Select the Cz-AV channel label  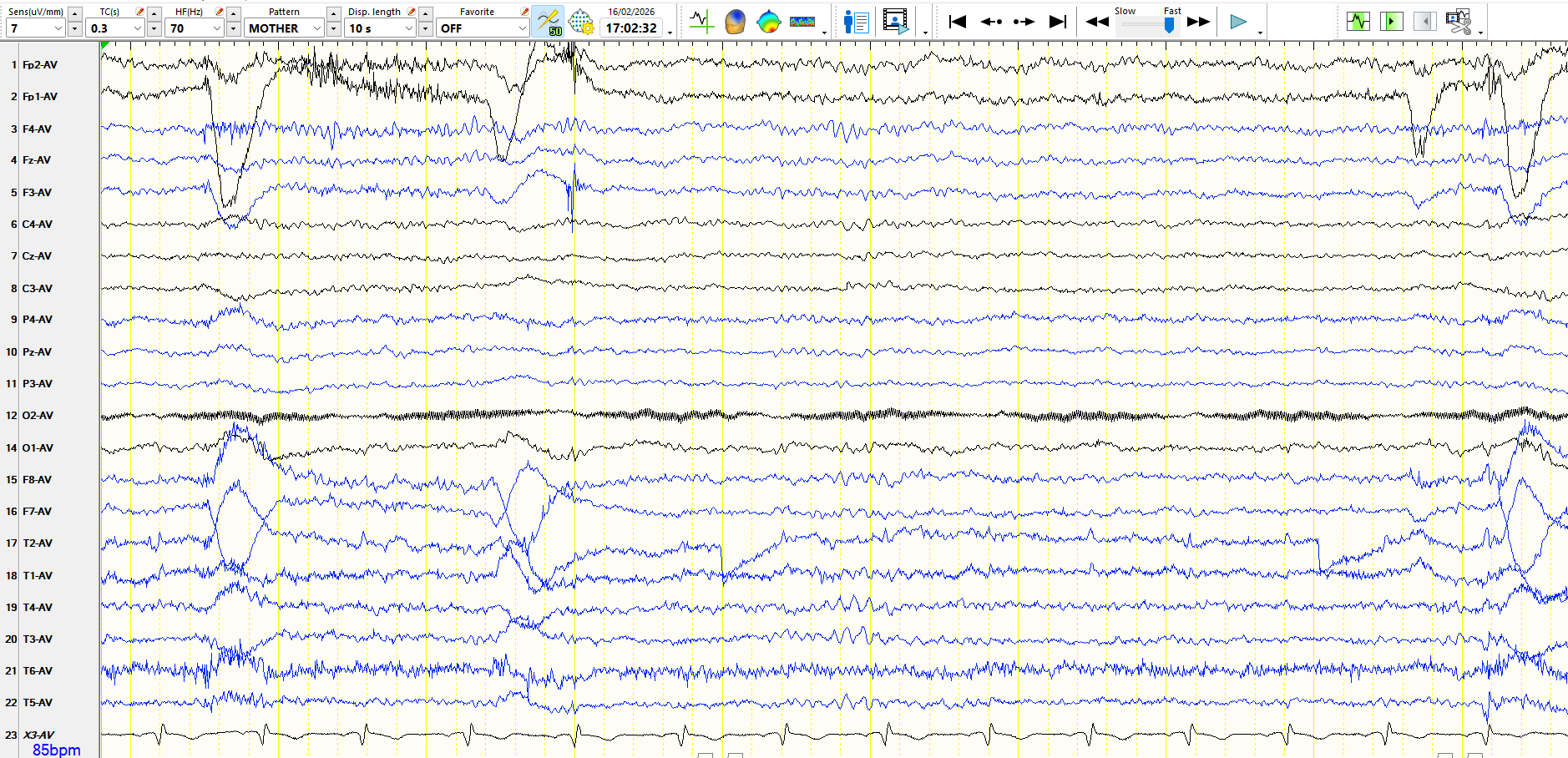click(37, 256)
